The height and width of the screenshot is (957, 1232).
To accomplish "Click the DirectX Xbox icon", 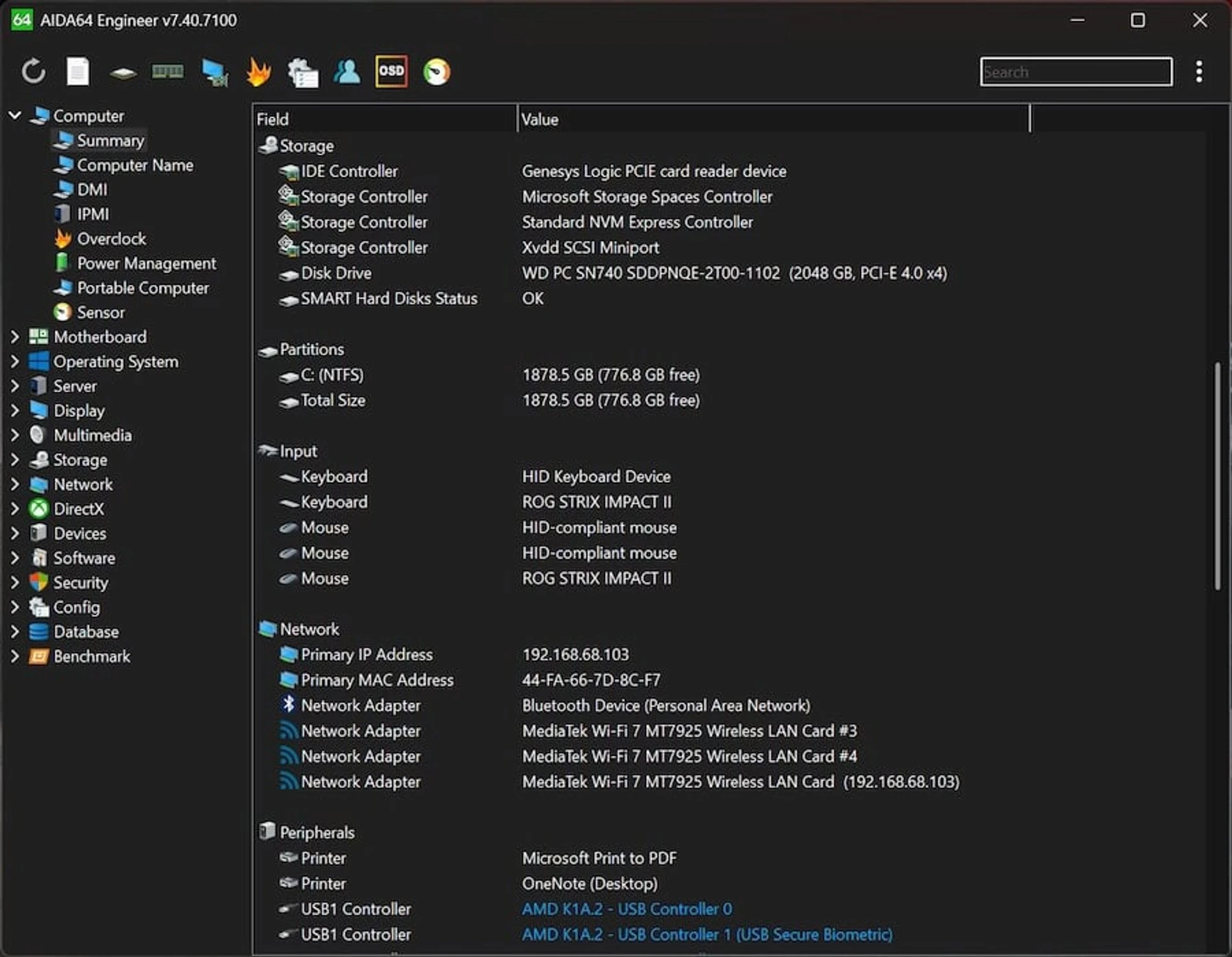I will (x=38, y=508).
